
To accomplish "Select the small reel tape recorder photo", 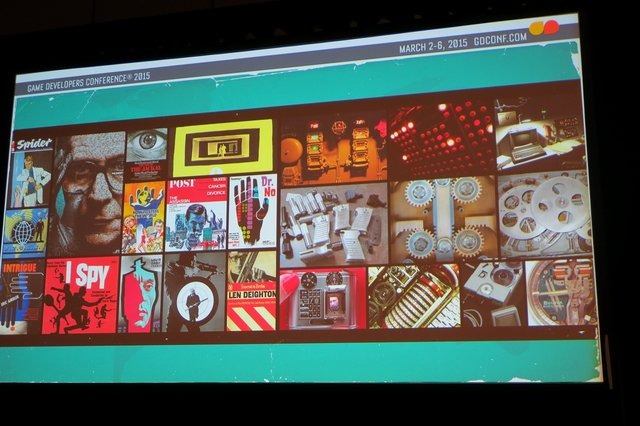I will 493,293.
